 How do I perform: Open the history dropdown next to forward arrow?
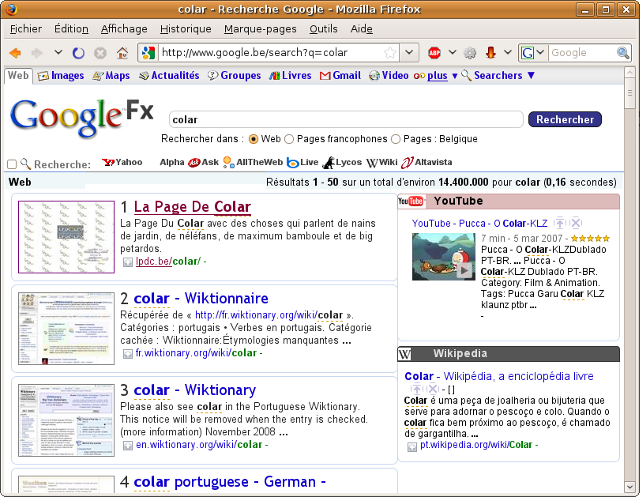(x=58, y=52)
